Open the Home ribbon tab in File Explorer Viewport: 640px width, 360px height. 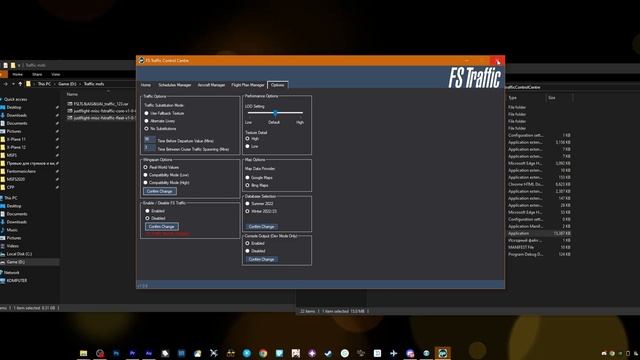tap(18, 74)
